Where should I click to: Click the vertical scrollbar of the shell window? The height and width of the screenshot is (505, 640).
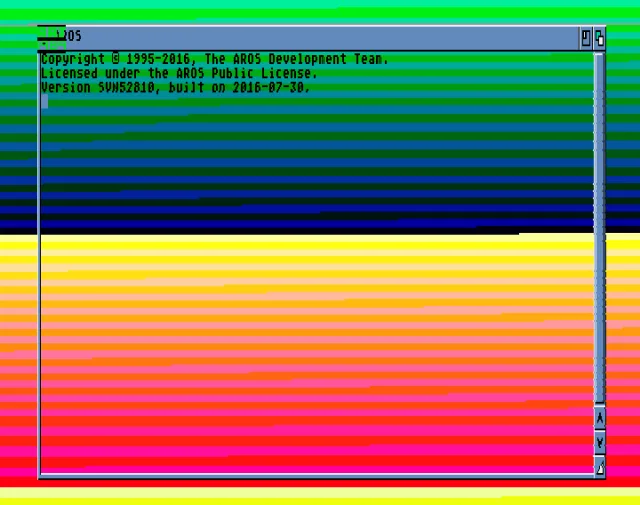pos(599,228)
